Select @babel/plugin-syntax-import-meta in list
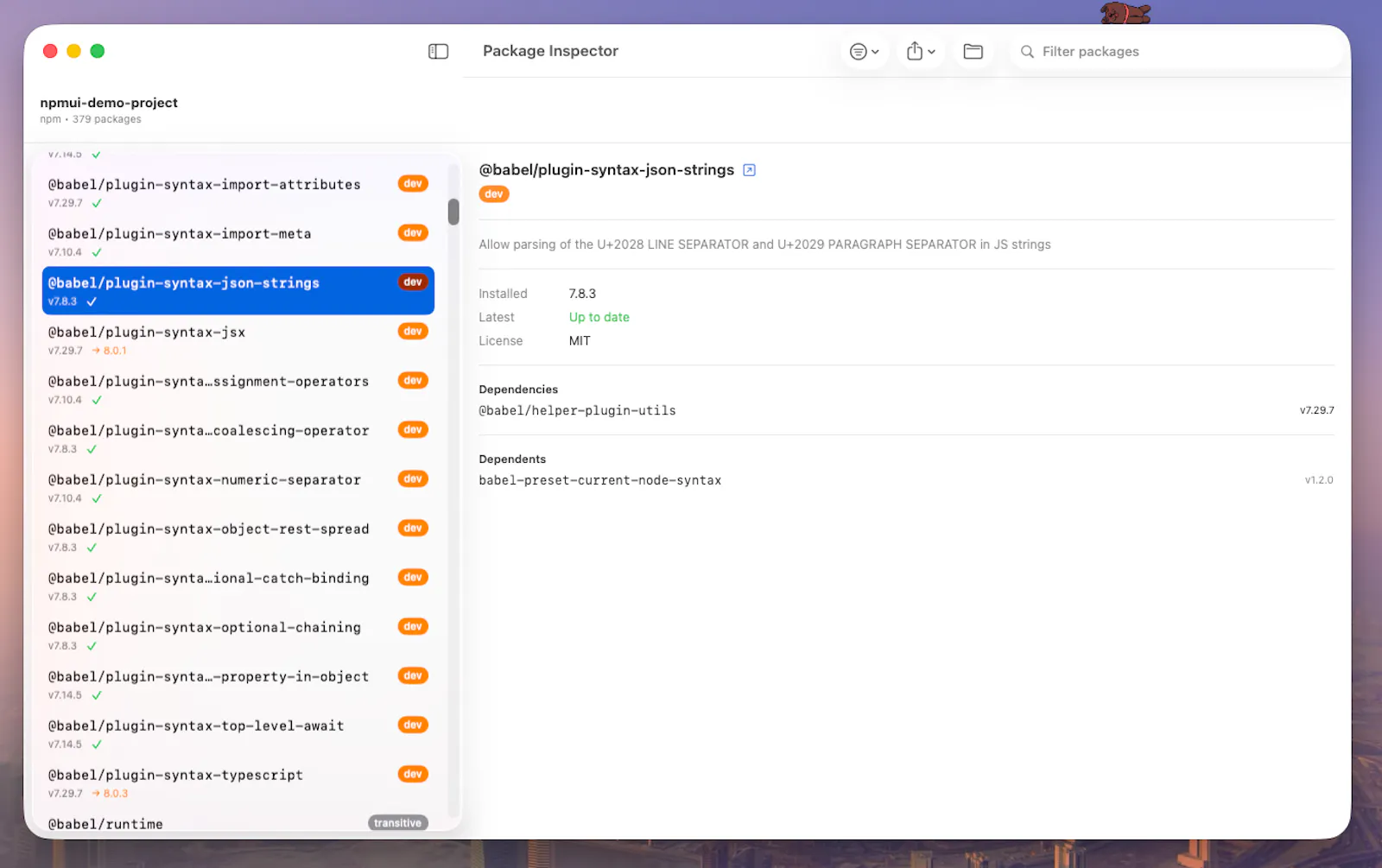 [238, 242]
